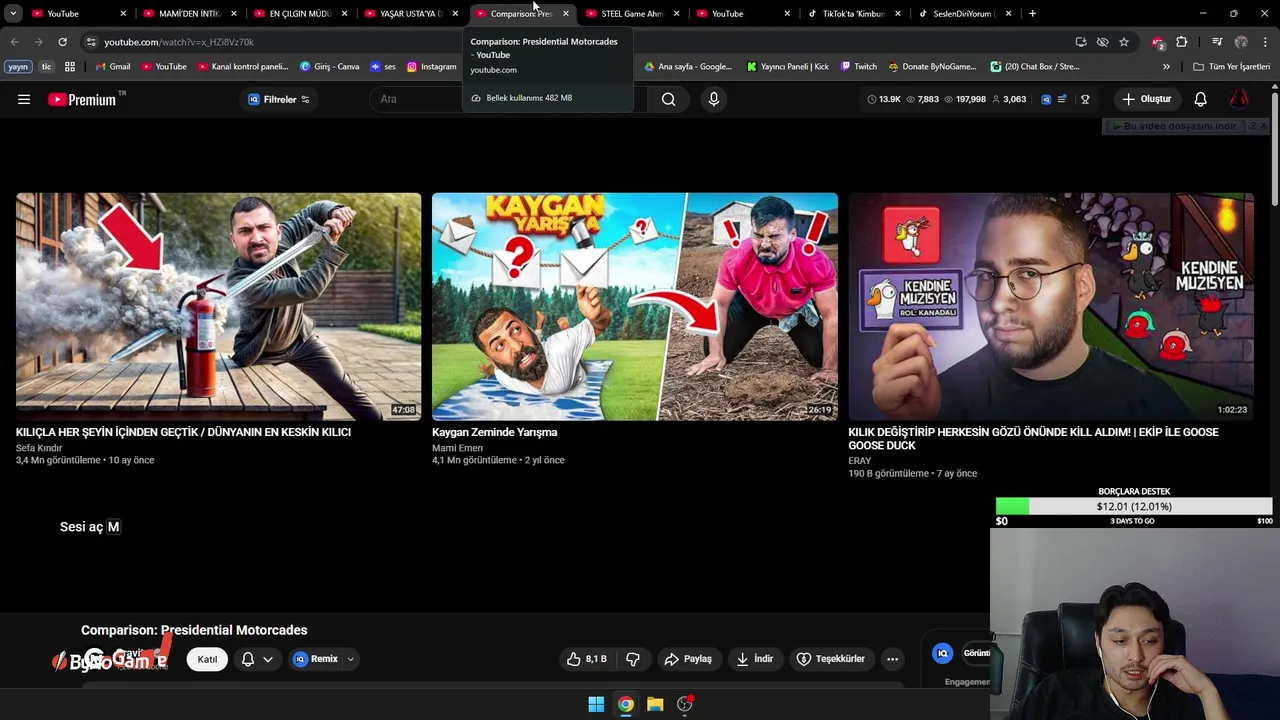Open Giriş - Canva bookmark

[330, 67]
